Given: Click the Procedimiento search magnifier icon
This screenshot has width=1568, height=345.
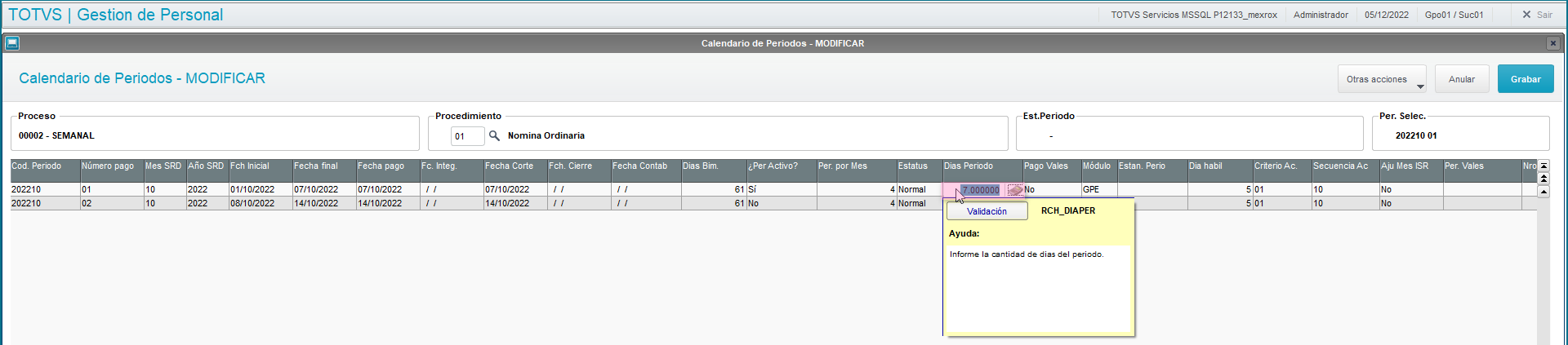Looking at the screenshot, I should (x=494, y=136).
